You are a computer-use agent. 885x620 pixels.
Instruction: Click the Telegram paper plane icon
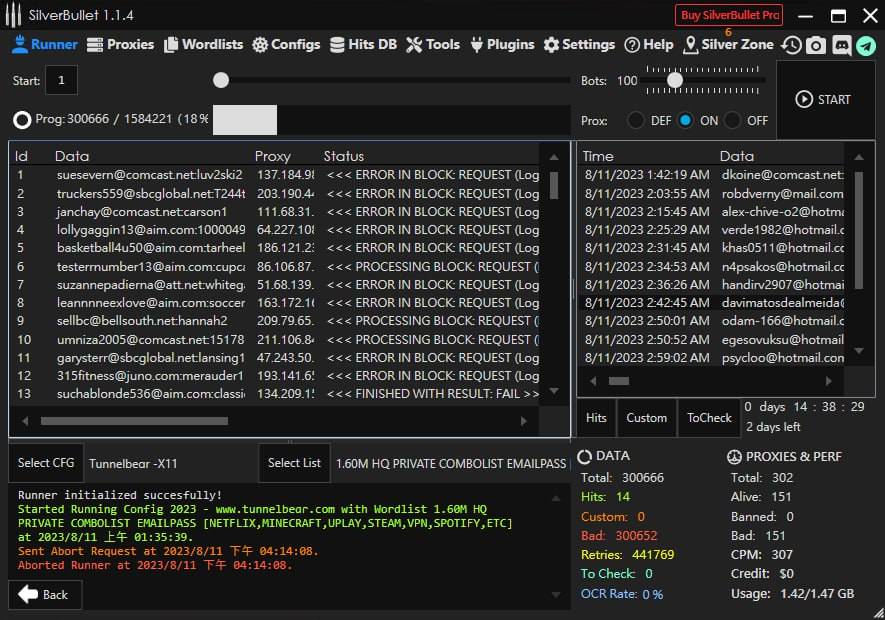point(866,45)
